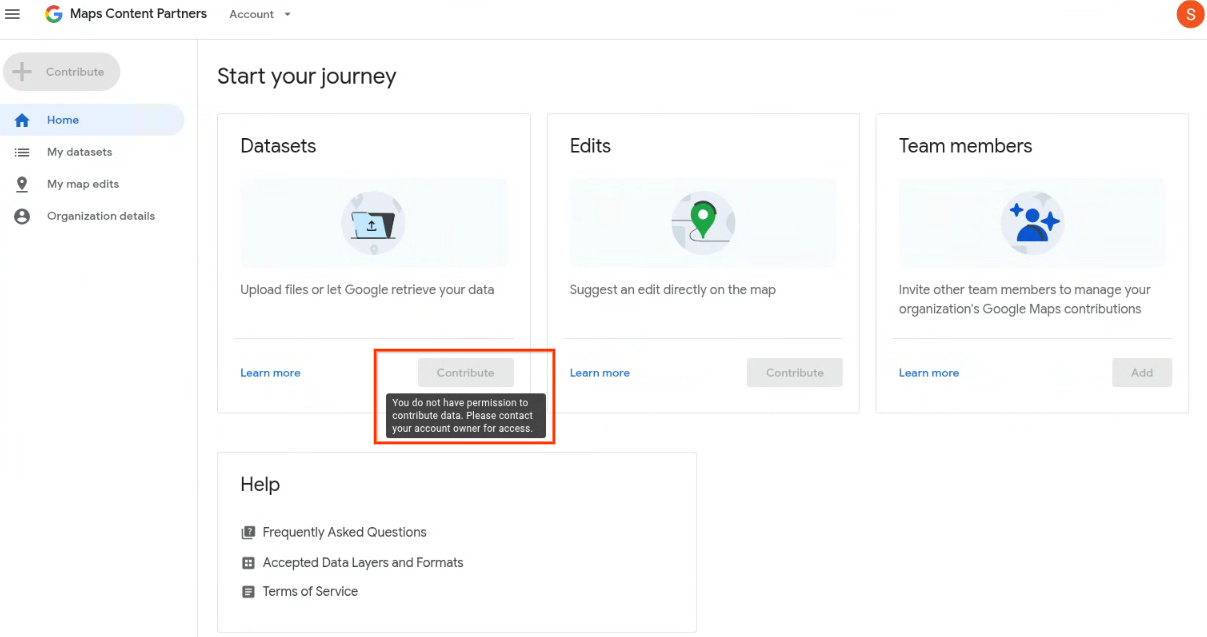1207x637 pixels.
Task: Click the Home house icon
Action: coord(22,120)
